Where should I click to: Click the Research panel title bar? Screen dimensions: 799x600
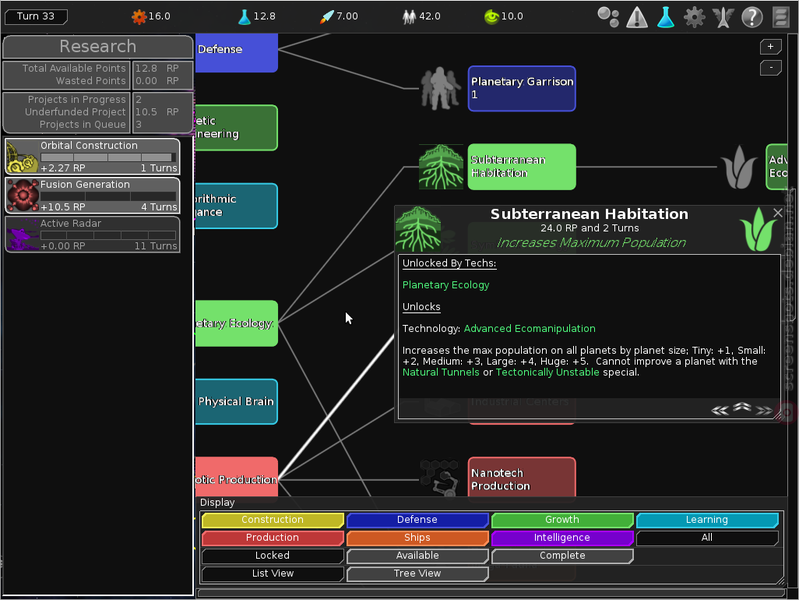click(x=98, y=46)
